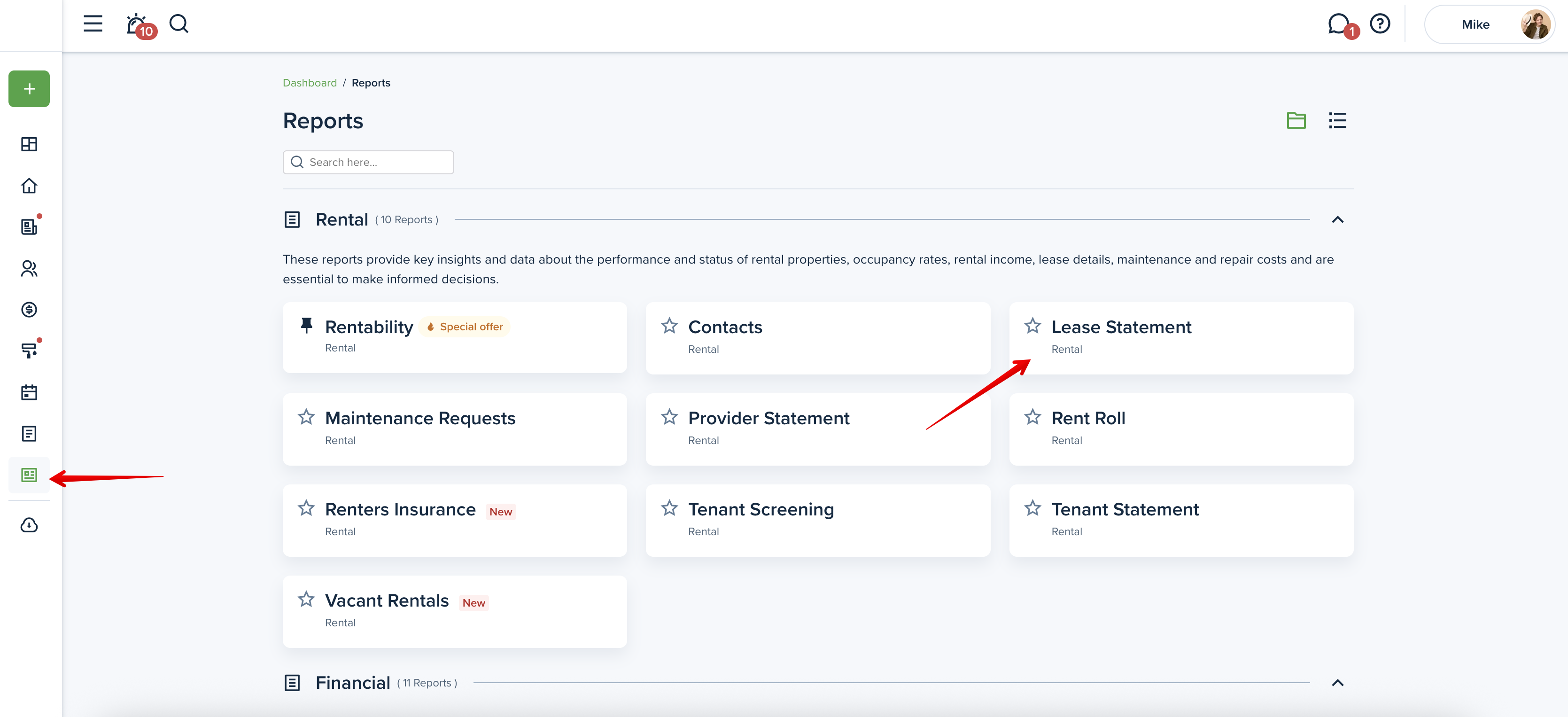Open the Renters Insurance report
Image resolution: width=1568 pixels, height=717 pixels.
click(455, 521)
